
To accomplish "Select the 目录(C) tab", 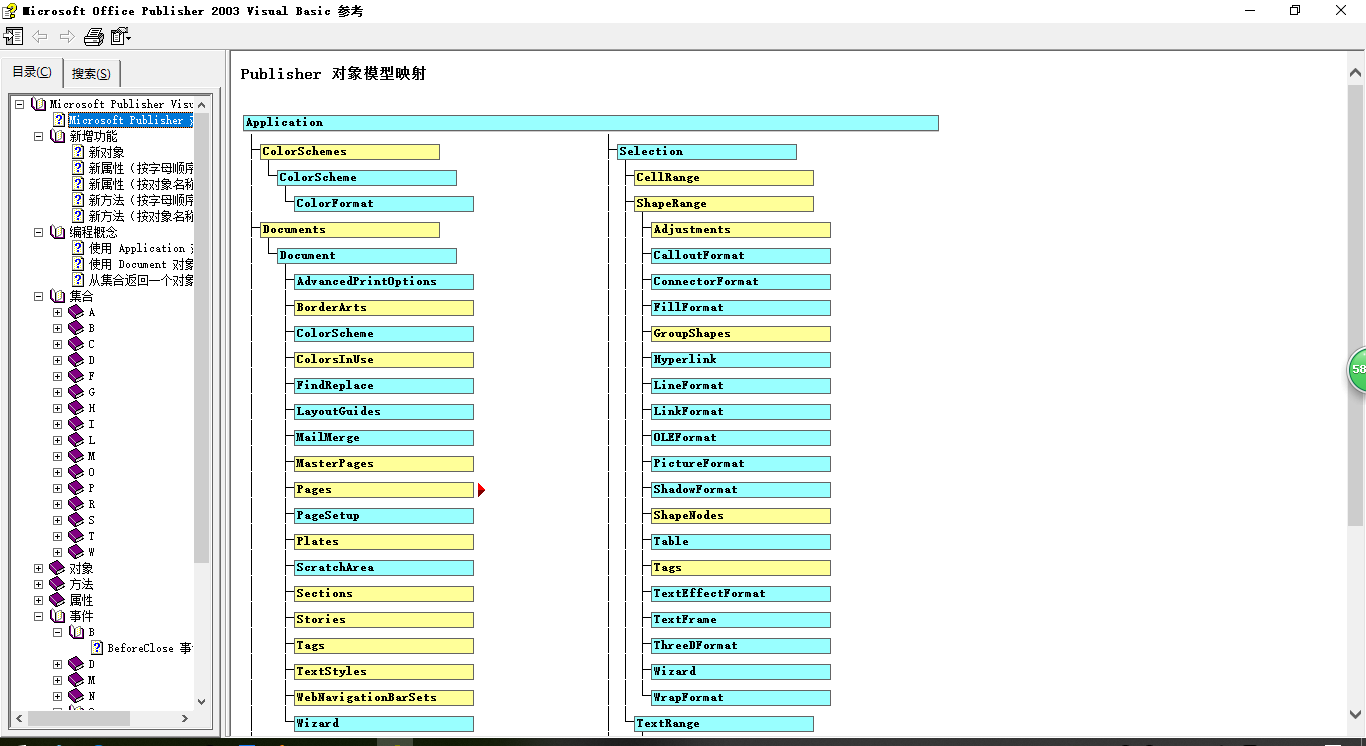I will (32, 72).
